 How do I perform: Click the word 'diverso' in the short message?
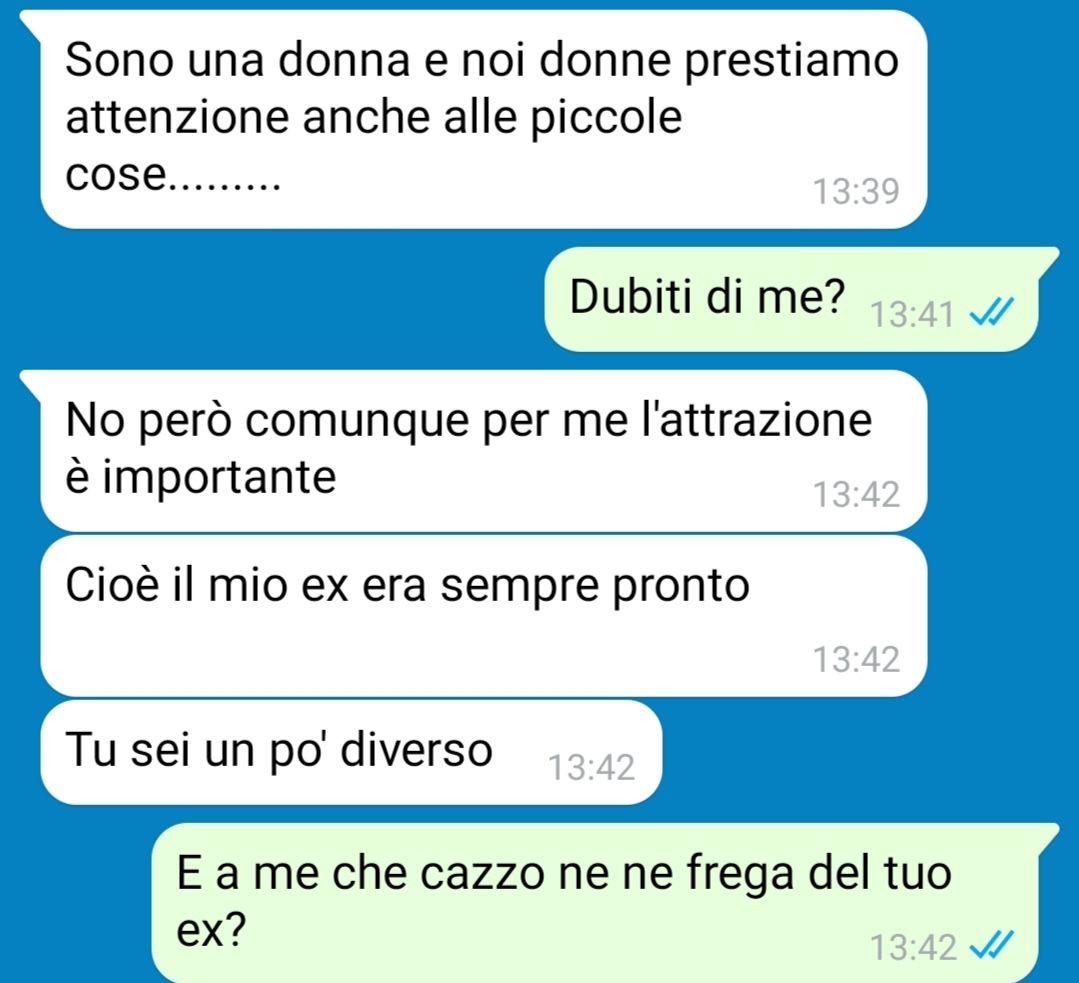pos(416,749)
